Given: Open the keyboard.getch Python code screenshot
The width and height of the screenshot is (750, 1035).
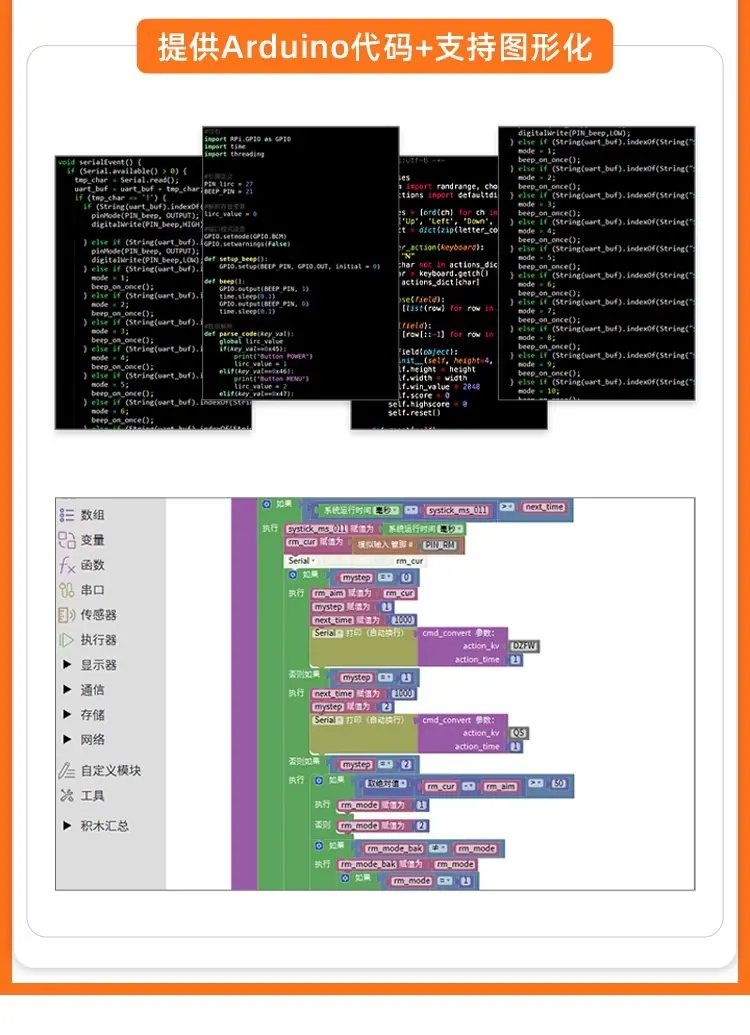Looking at the screenshot, I should (x=449, y=292).
